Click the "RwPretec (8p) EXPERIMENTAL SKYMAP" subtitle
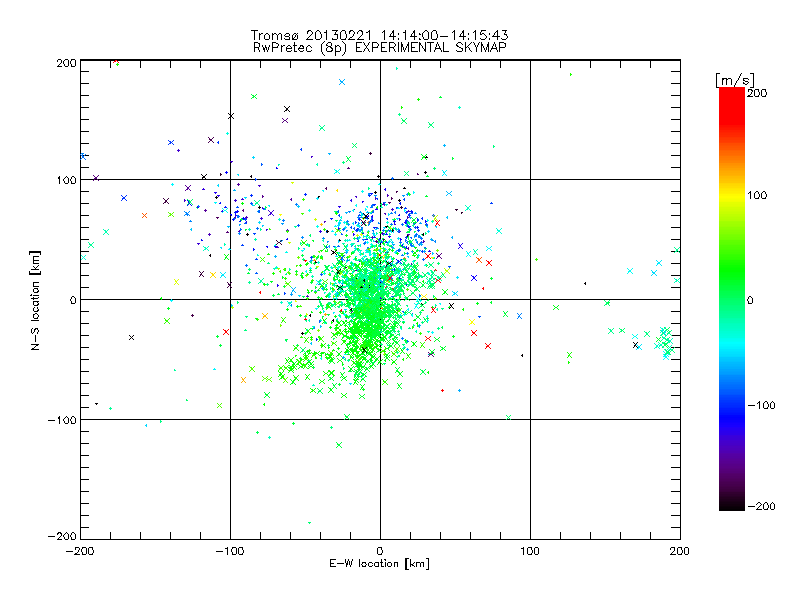This screenshot has width=800, height=600. [x=380, y=48]
